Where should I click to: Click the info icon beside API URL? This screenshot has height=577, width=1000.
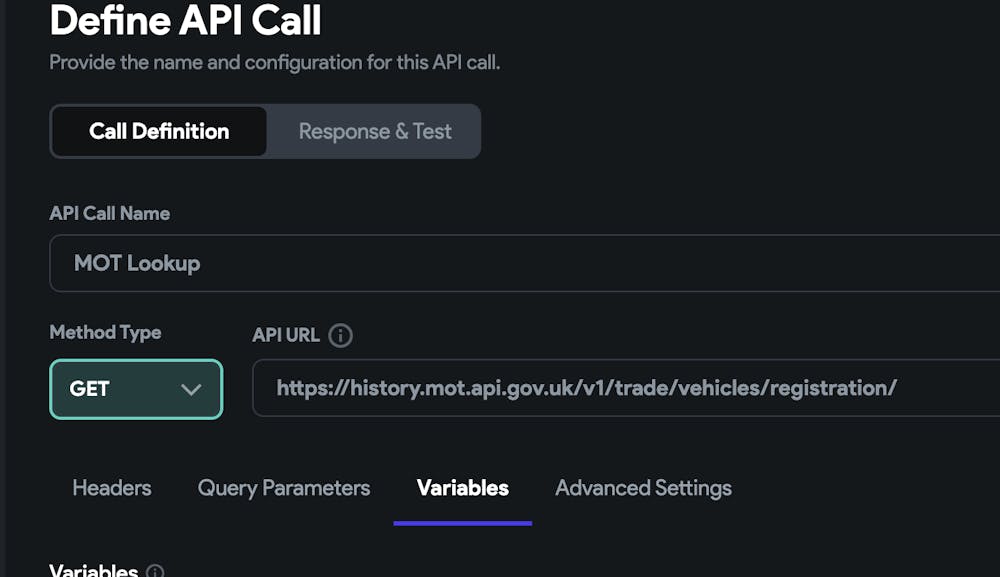click(340, 336)
